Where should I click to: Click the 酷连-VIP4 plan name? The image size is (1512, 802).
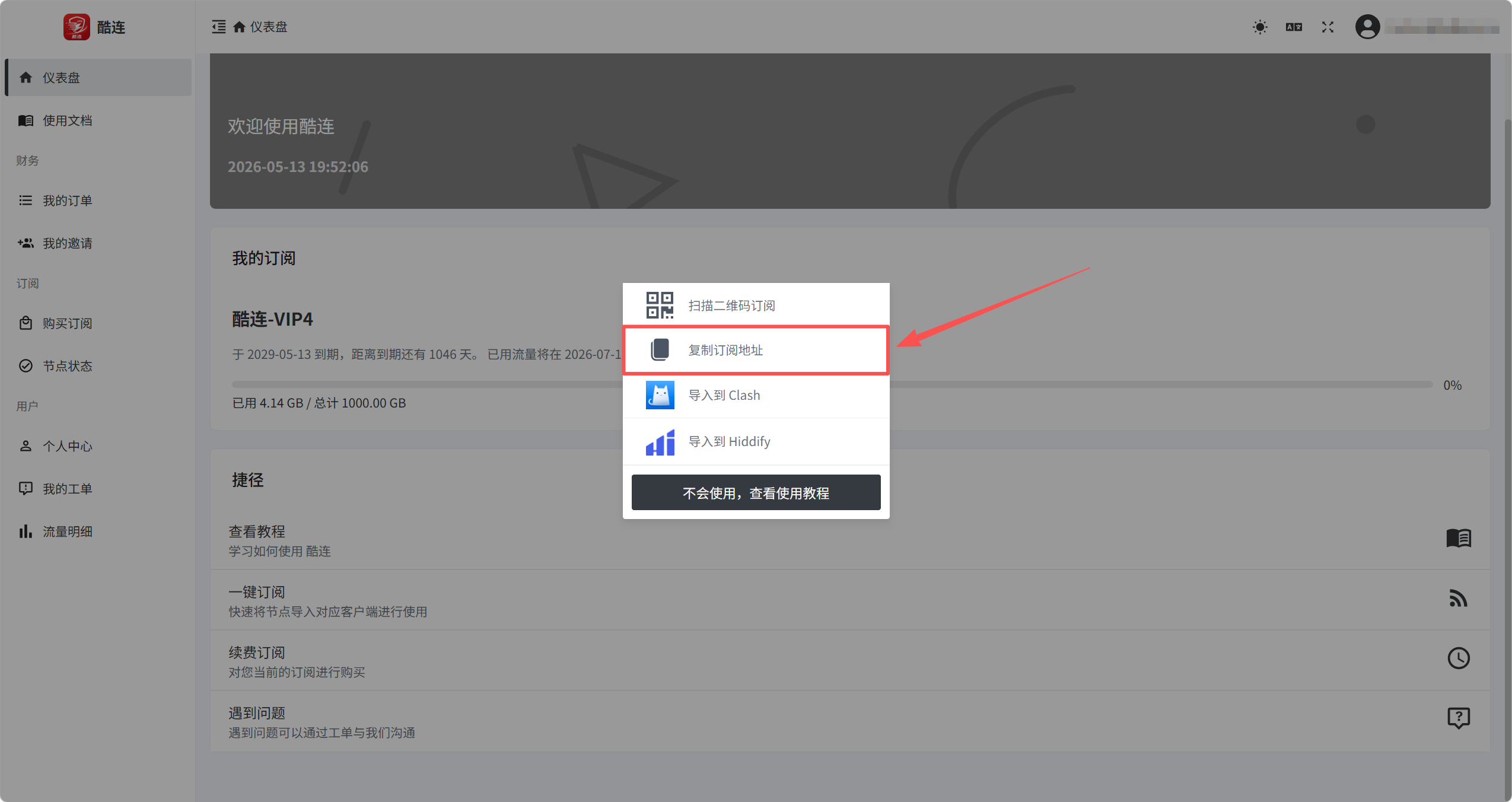[x=272, y=319]
